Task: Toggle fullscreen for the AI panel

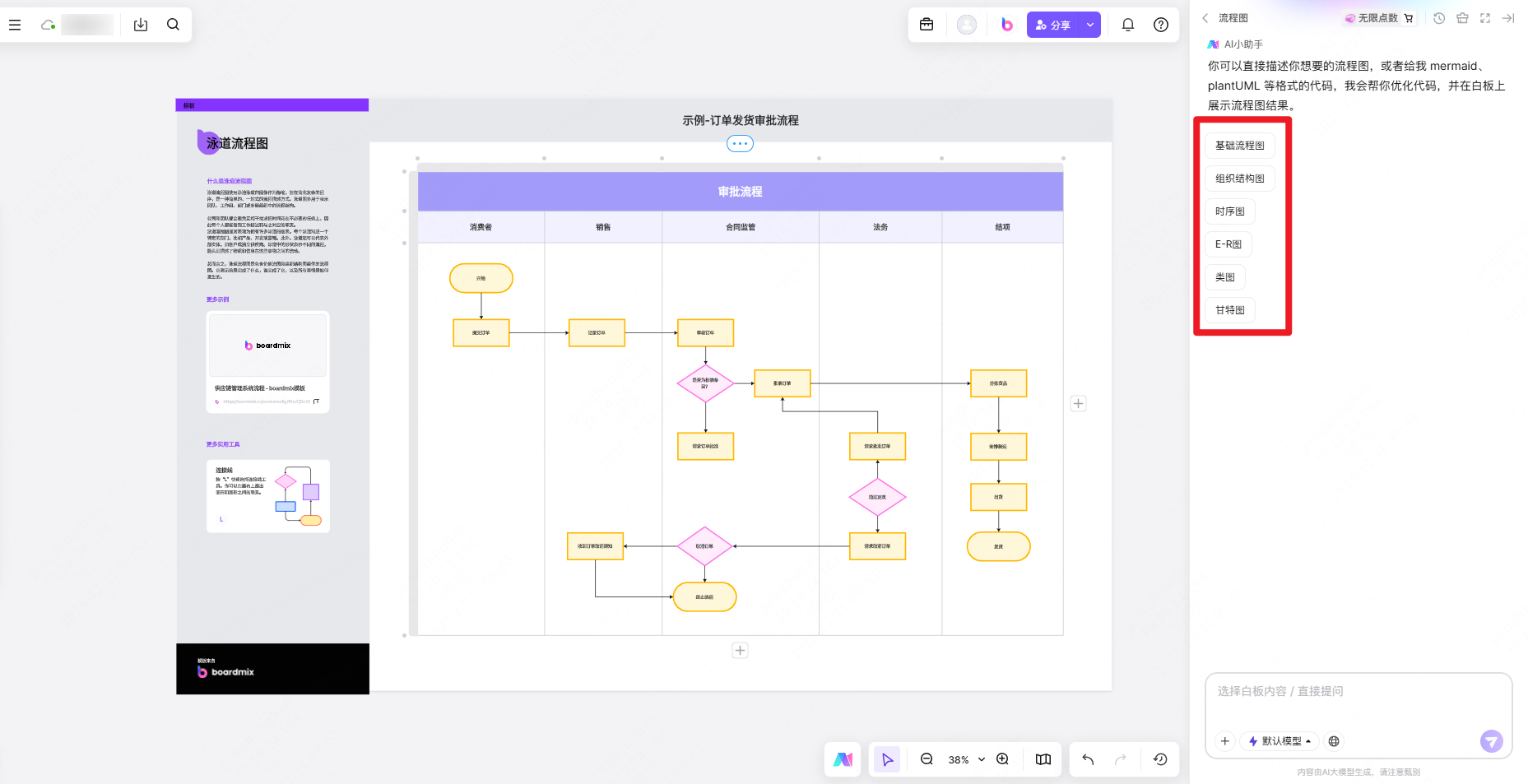Action: [x=1485, y=18]
